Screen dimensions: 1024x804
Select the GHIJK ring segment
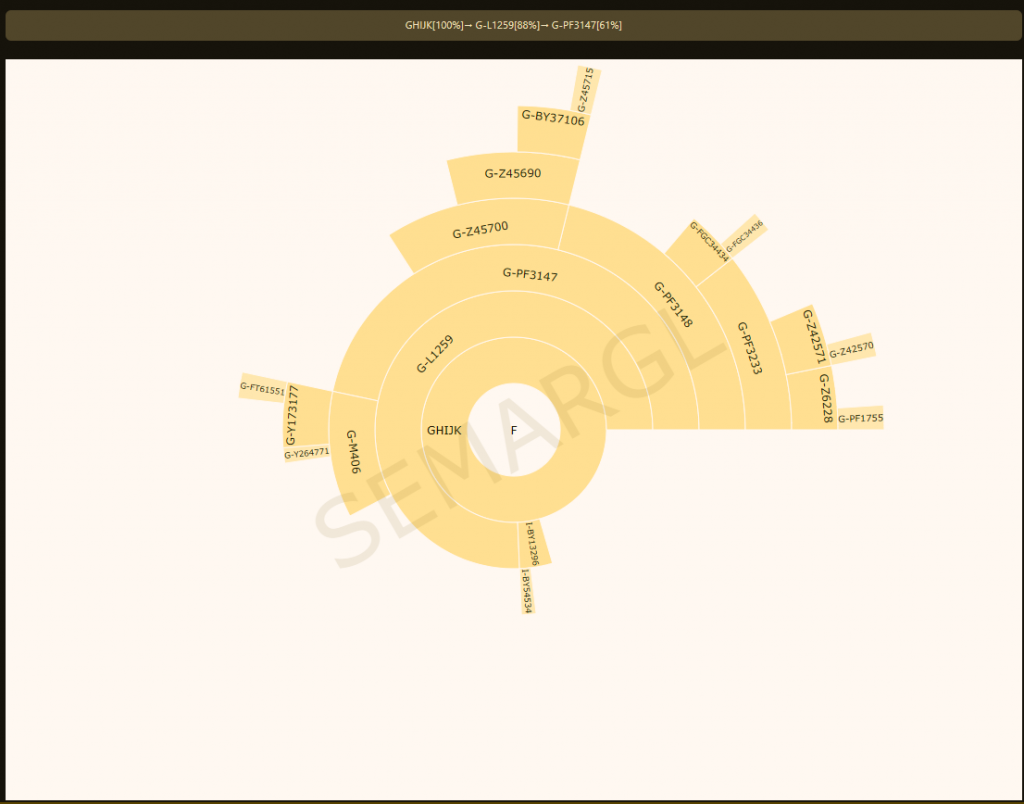tap(444, 431)
